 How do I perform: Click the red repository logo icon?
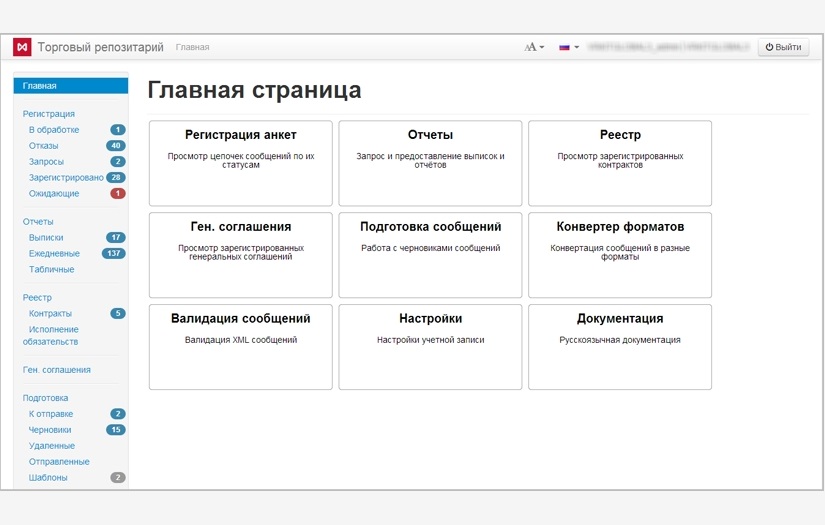22,47
